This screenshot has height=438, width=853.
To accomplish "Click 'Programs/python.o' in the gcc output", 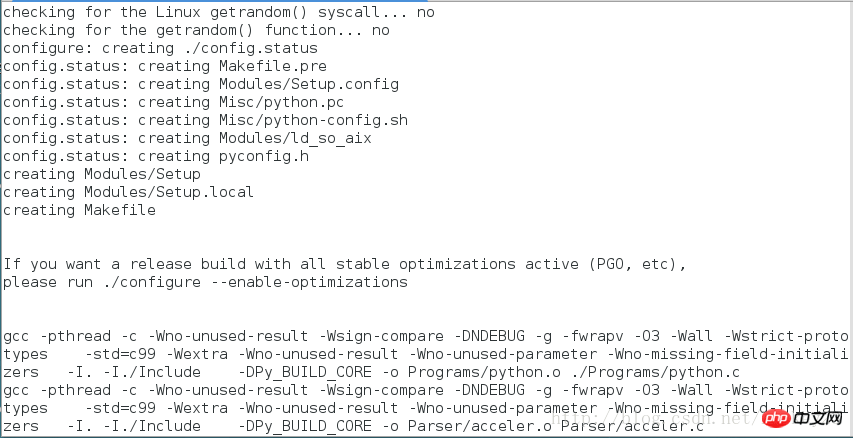I will click(484, 373).
